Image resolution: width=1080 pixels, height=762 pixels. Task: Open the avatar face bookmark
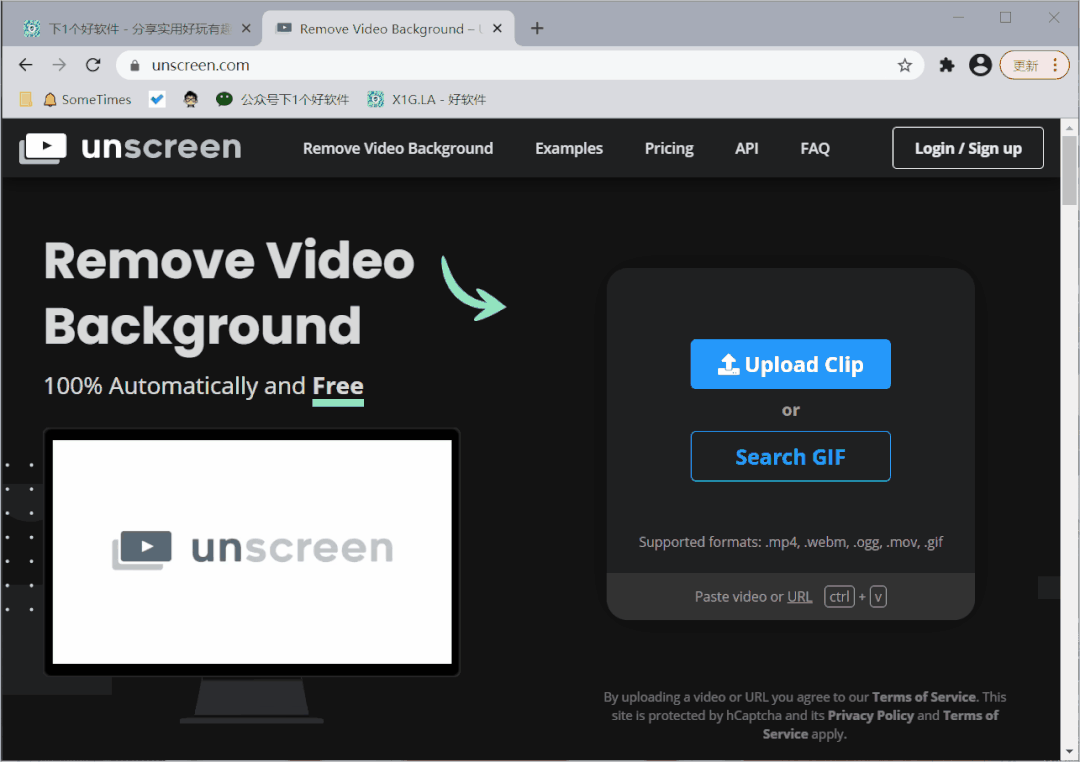pos(191,99)
